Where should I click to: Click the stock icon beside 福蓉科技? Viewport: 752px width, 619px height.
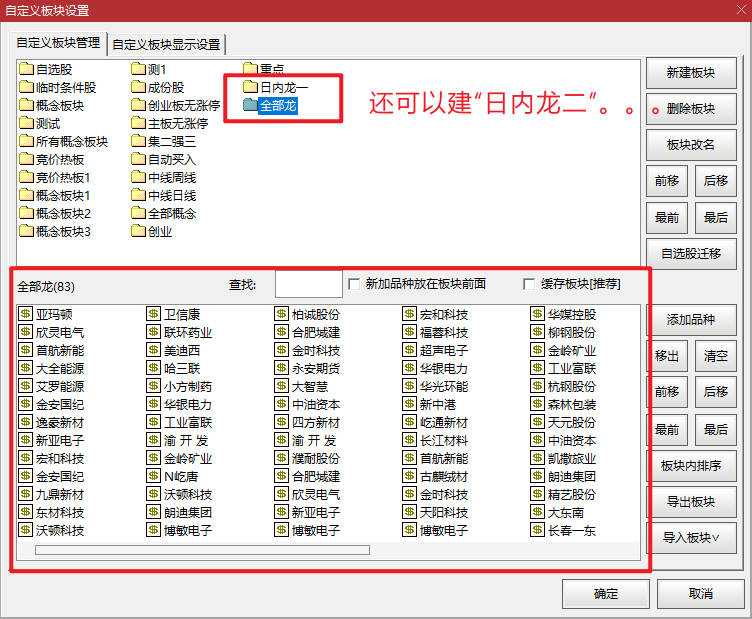pos(410,332)
